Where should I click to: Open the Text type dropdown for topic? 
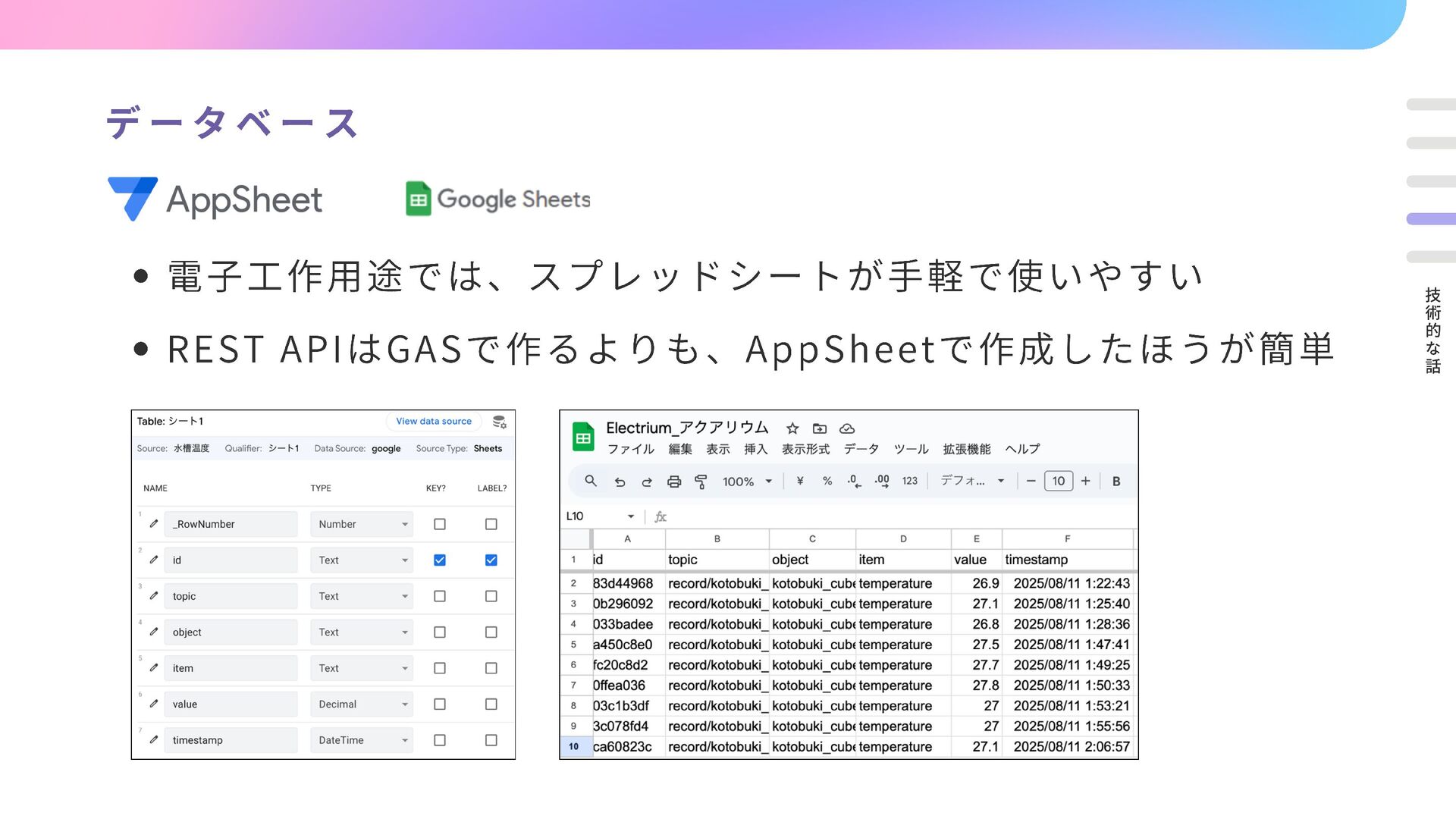pyautogui.click(x=362, y=596)
